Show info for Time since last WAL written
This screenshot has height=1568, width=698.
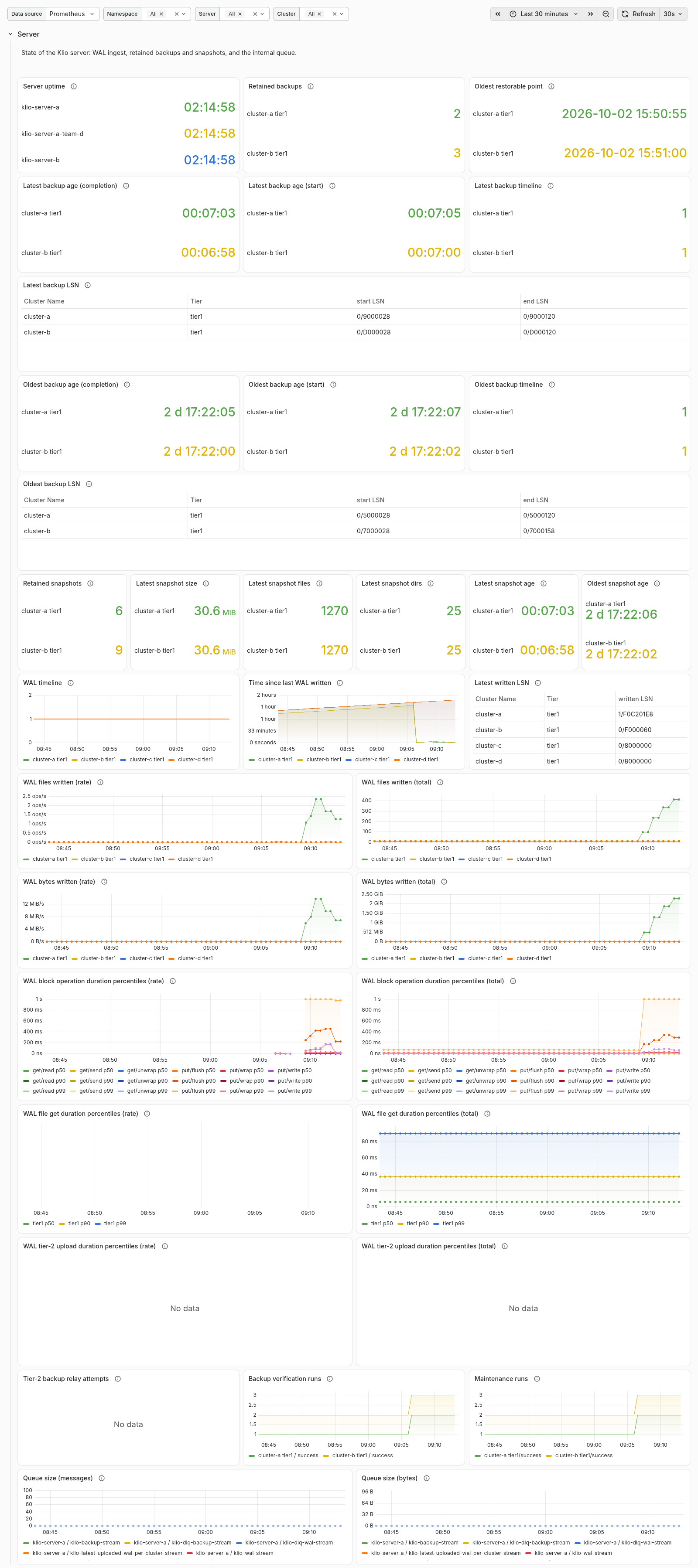coord(340,683)
